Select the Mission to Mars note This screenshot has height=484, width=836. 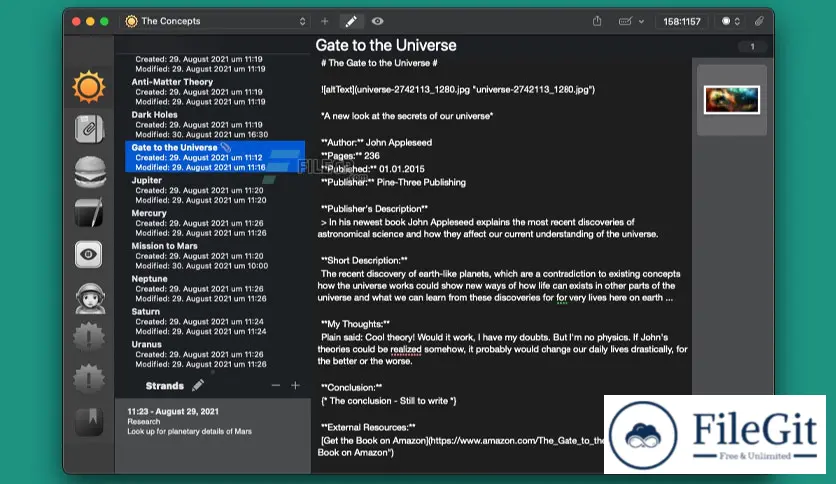(215, 255)
